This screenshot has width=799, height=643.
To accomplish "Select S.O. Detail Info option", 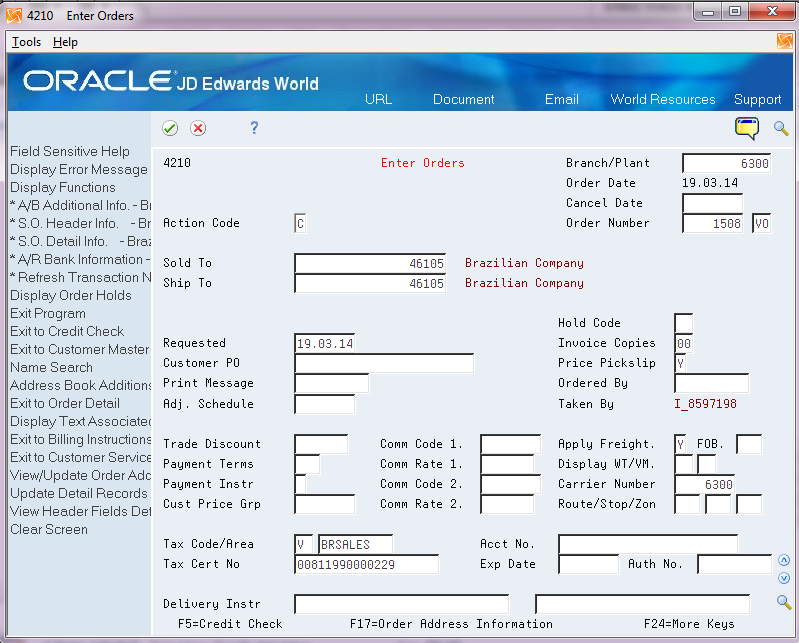I will tap(81, 241).
